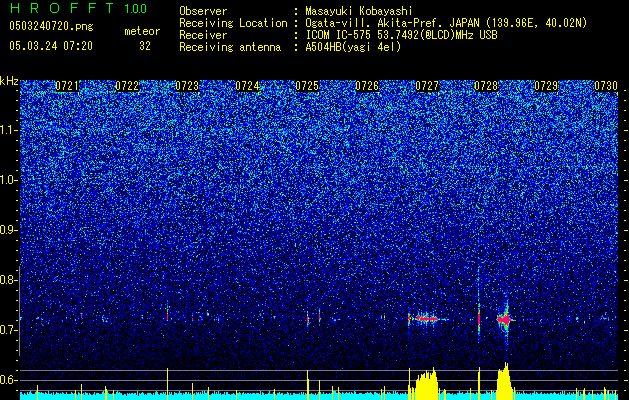Click the yellow power peak below the 0728 burst

point(505,381)
